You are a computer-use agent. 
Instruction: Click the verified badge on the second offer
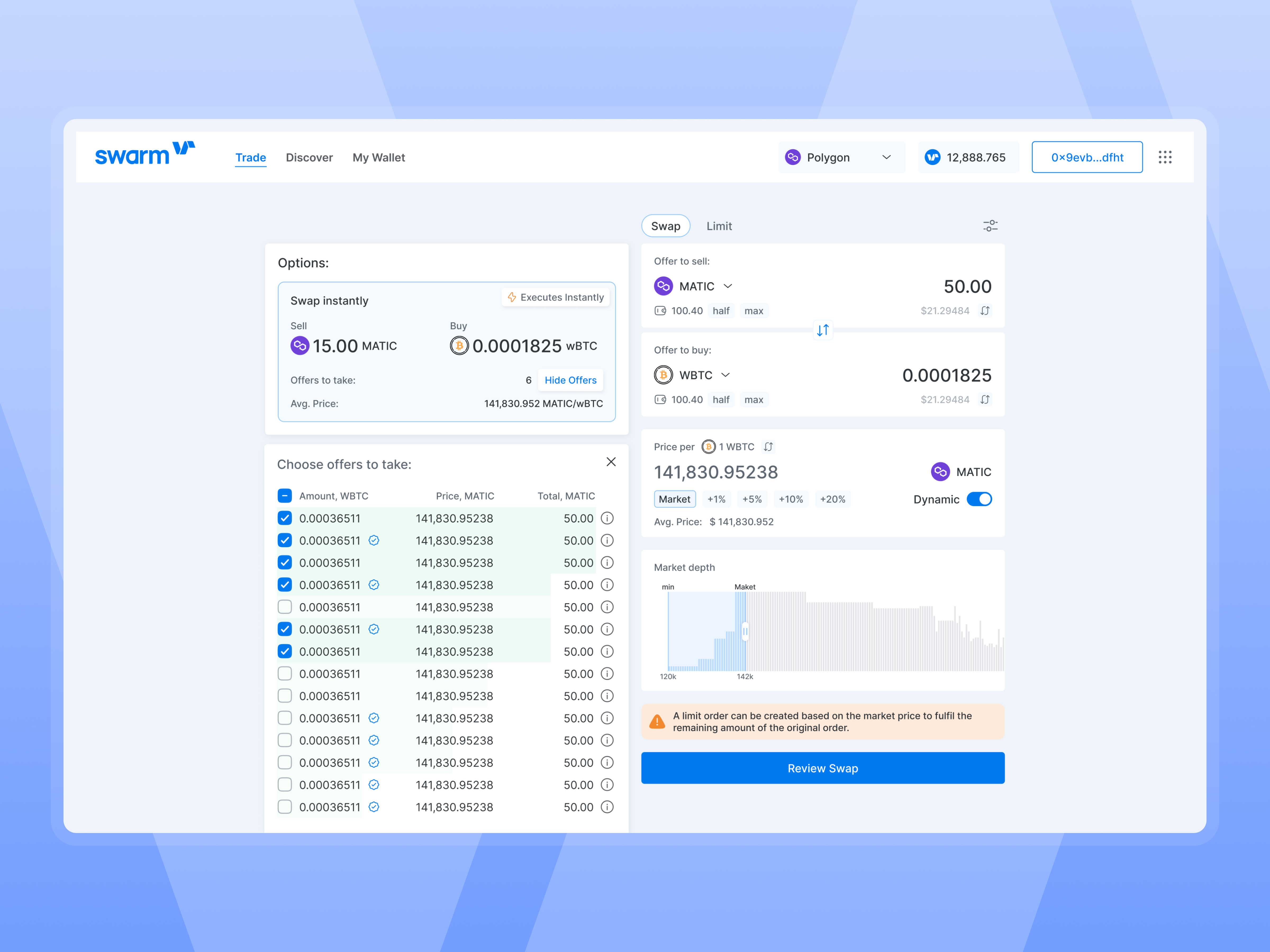point(374,540)
